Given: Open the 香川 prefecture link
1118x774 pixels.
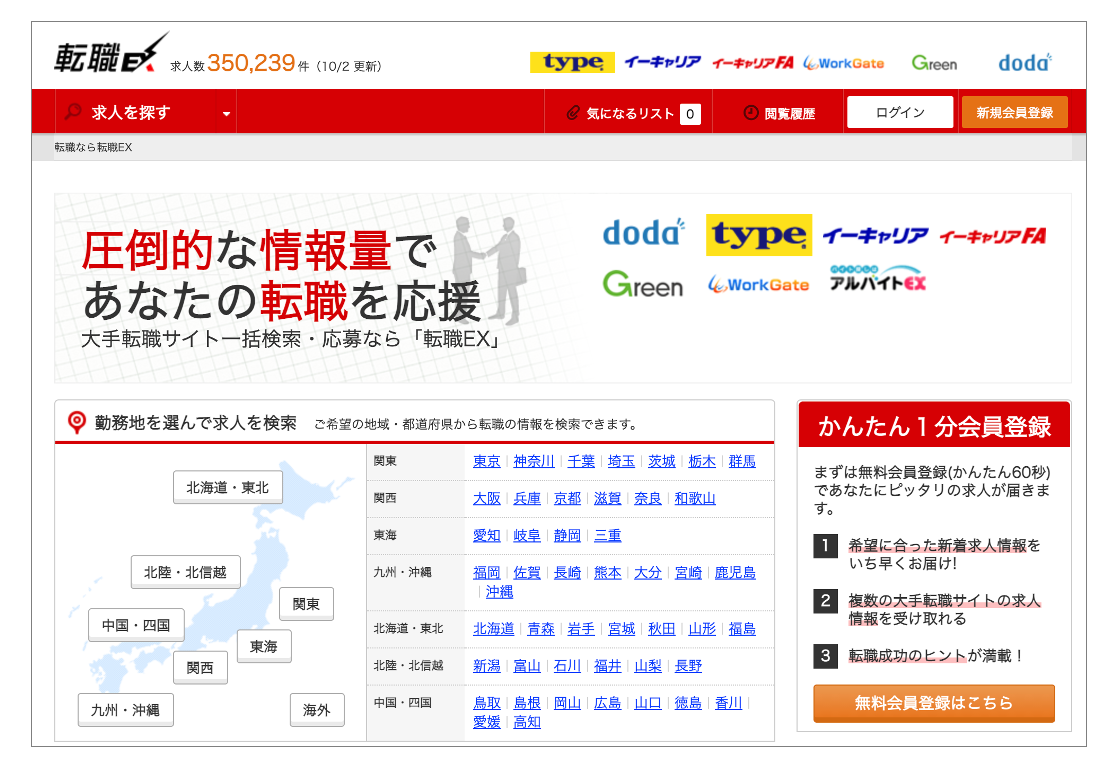Looking at the screenshot, I should coord(729,703).
